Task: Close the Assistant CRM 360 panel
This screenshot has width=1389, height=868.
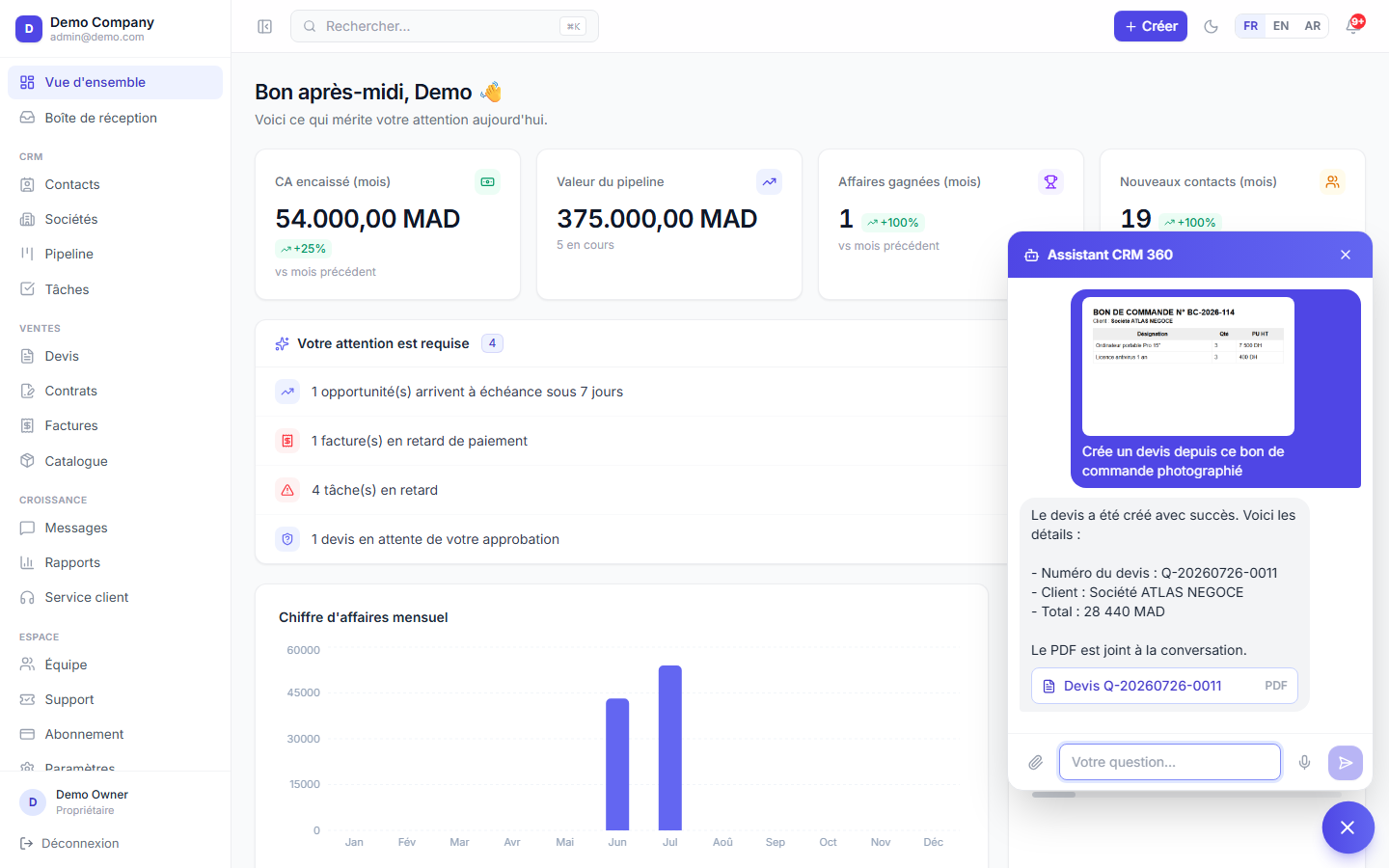Action: (x=1346, y=255)
